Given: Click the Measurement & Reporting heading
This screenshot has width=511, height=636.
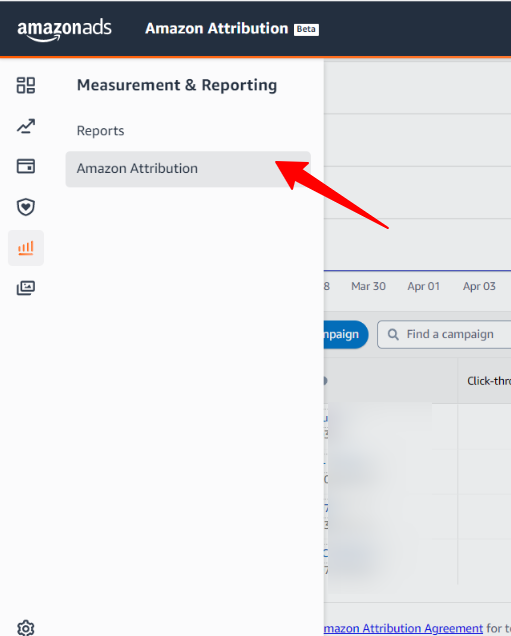Looking at the screenshot, I should [x=177, y=85].
